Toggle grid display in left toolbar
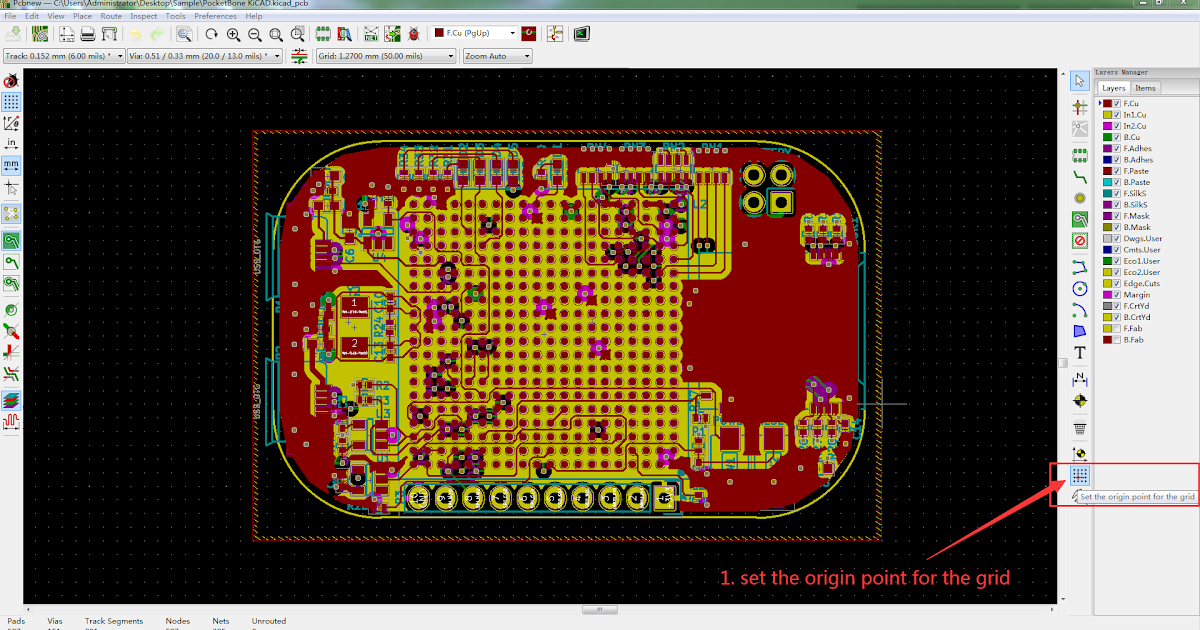This screenshot has height=630, width=1200. pyautogui.click(x=12, y=102)
